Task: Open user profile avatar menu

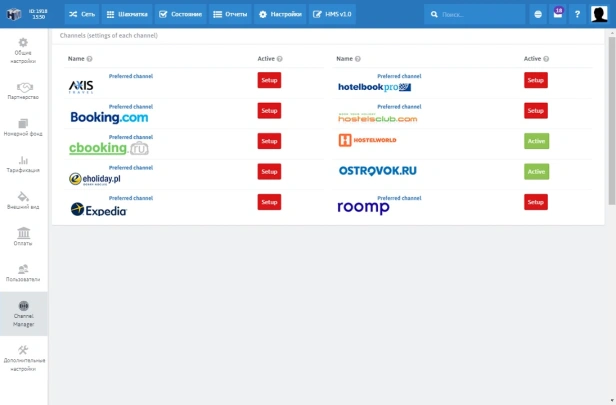Action: pyautogui.click(x=600, y=14)
